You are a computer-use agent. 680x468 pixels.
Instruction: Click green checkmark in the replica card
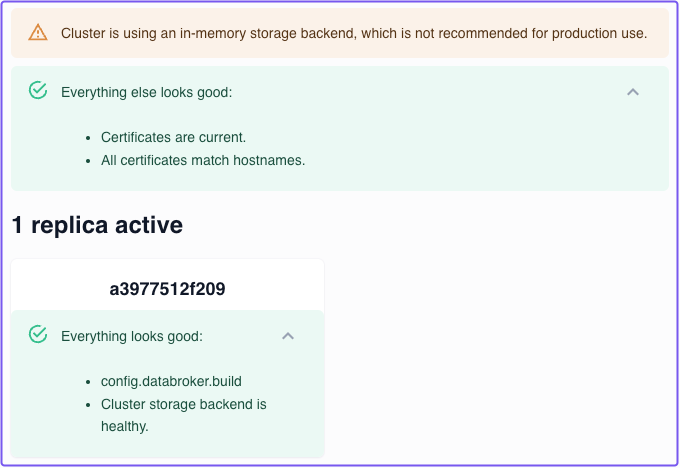click(38, 335)
